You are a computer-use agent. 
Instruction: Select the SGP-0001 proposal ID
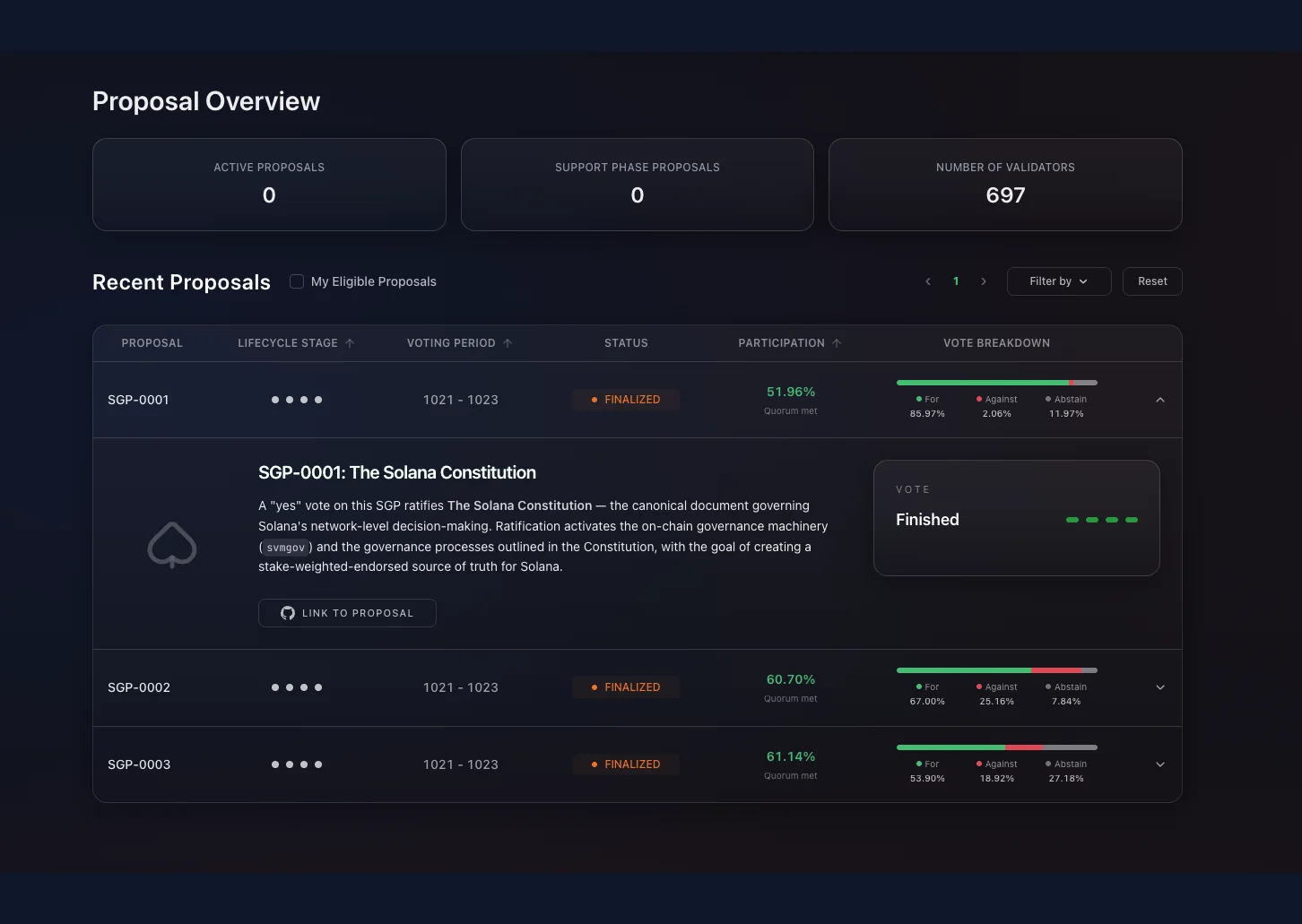[x=138, y=400]
